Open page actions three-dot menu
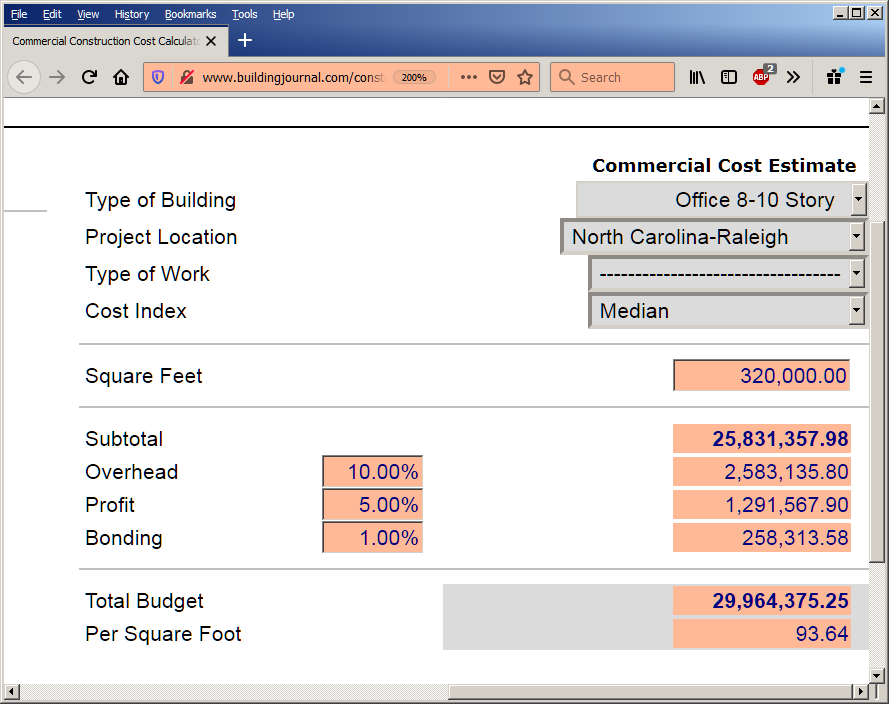The height and width of the screenshot is (704, 889). point(468,77)
